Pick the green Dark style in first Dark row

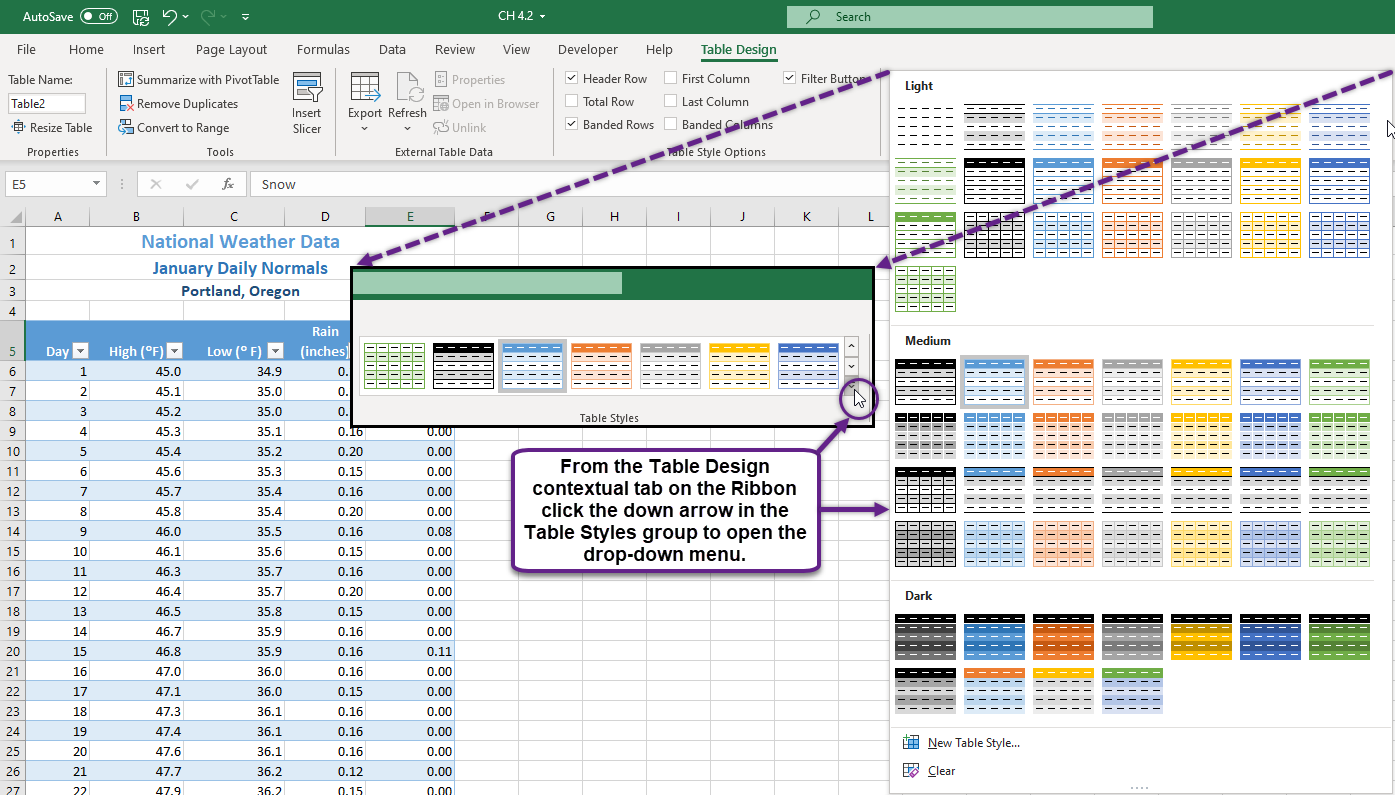coord(1340,637)
